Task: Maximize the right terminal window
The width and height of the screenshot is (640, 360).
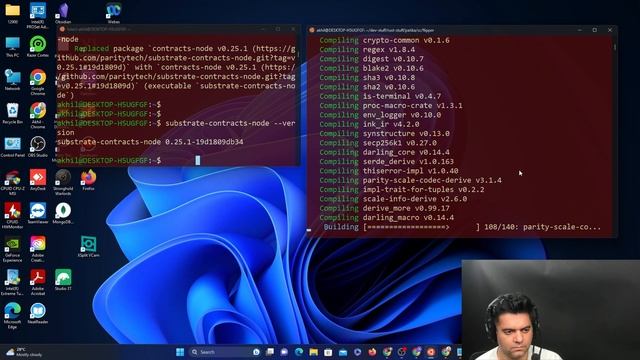Action: [595, 30]
